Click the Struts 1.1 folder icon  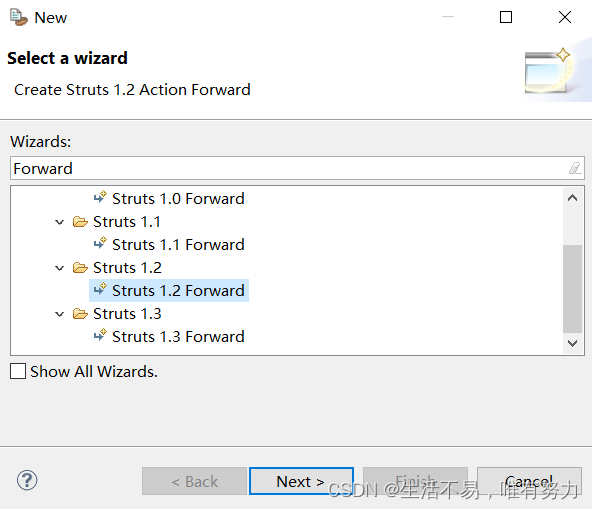click(x=80, y=222)
